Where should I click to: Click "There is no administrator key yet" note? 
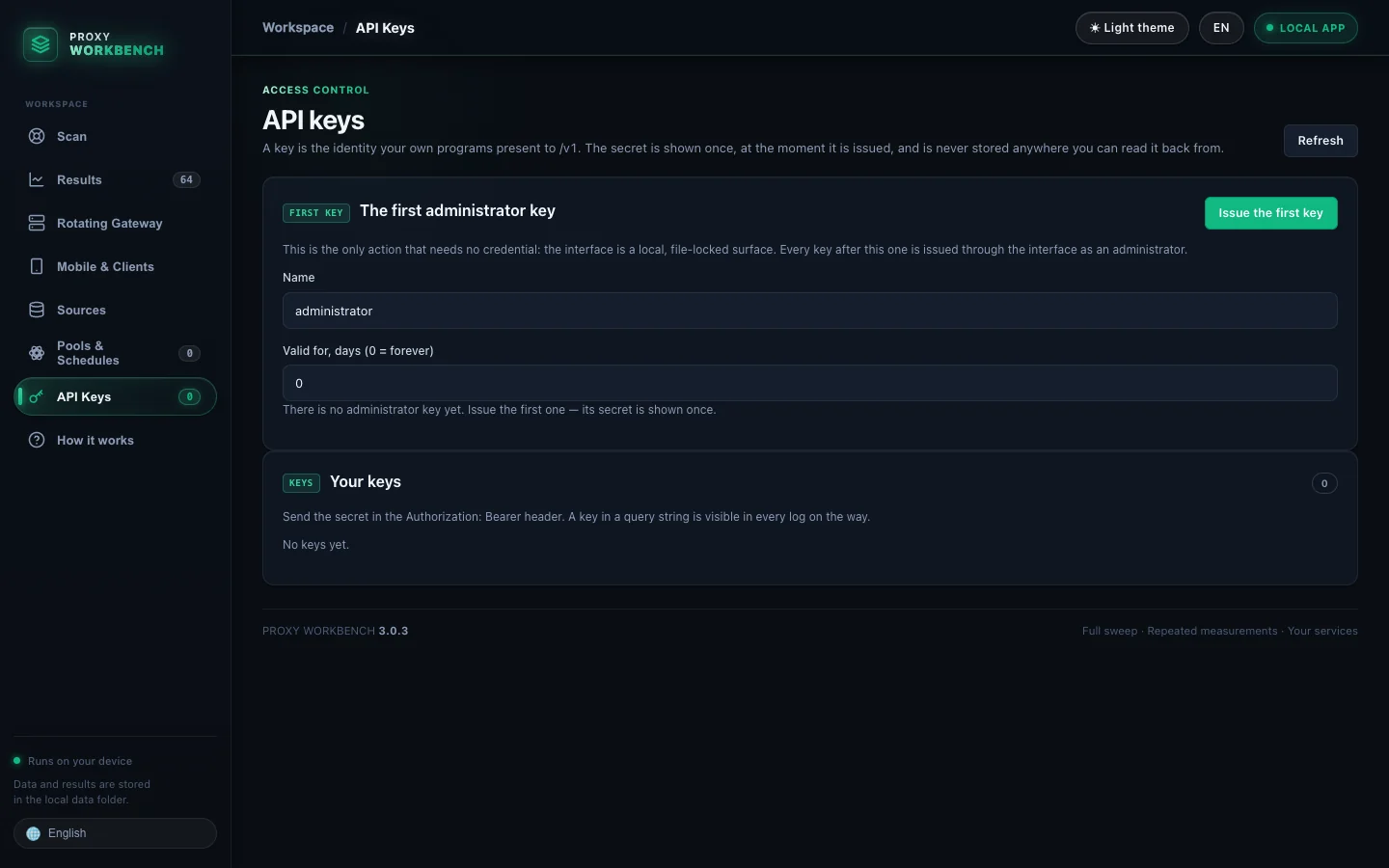[499, 410]
